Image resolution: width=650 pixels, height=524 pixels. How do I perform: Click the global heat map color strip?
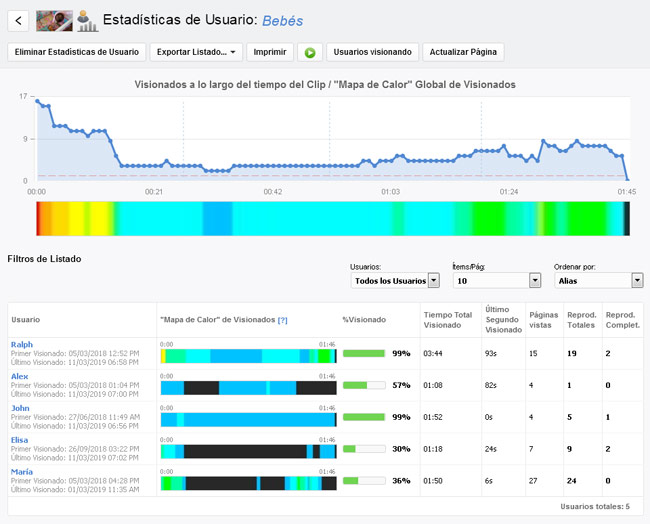[x=333, y=219]
